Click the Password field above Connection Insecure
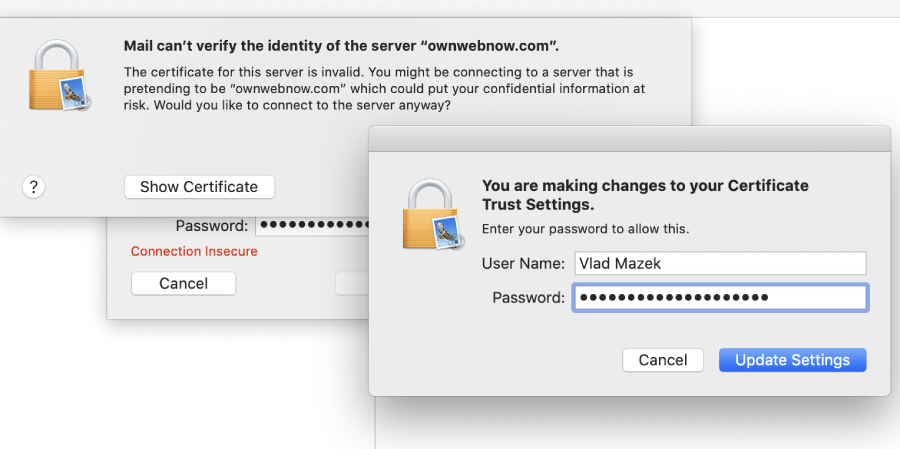 312,226
